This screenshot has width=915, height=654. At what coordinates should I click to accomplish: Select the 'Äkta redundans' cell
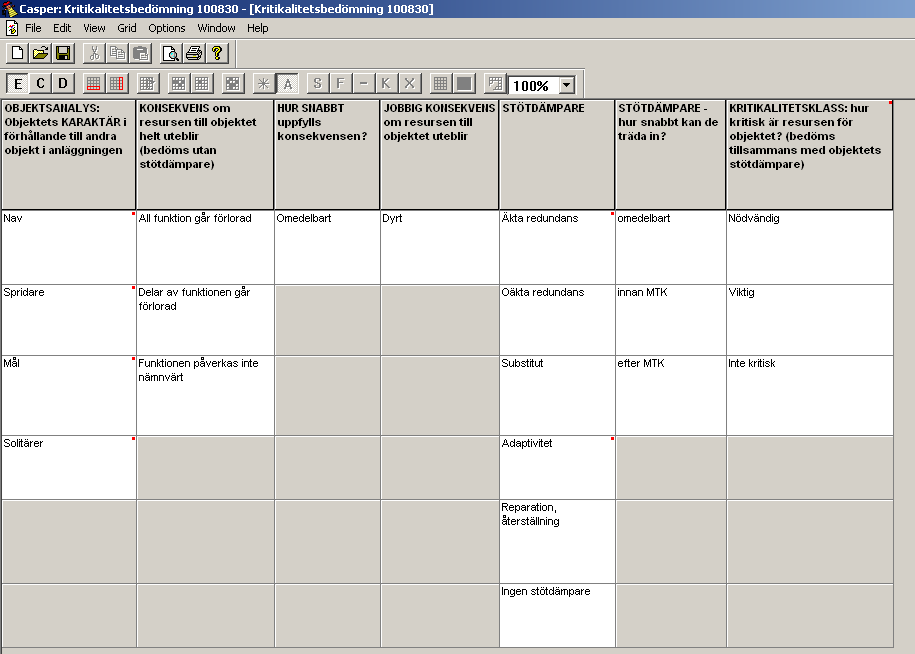pos(557,247)
